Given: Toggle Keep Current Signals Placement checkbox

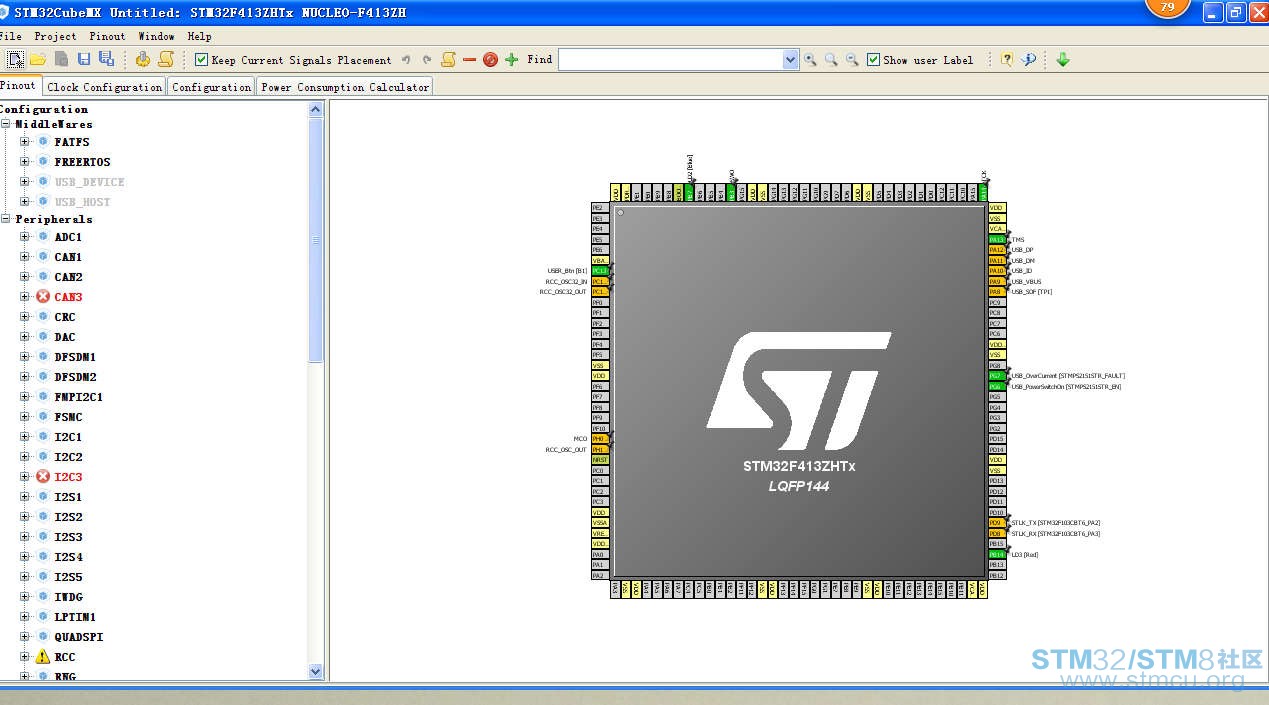Looking at the screenshot, I should click(201, 60).
